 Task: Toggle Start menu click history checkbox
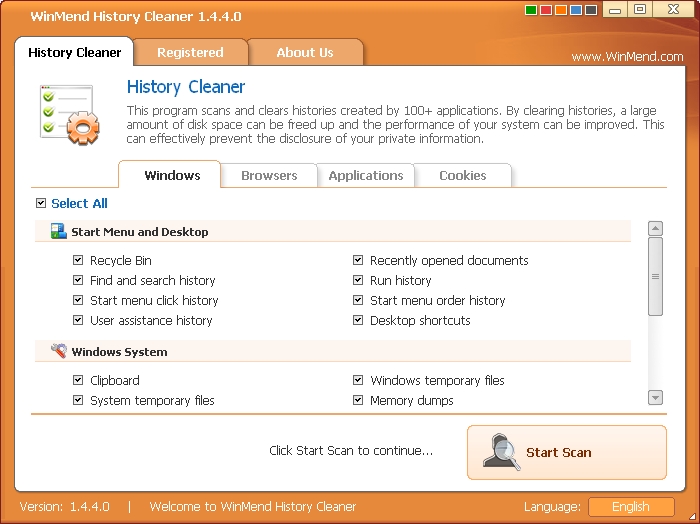pos(78,300)
